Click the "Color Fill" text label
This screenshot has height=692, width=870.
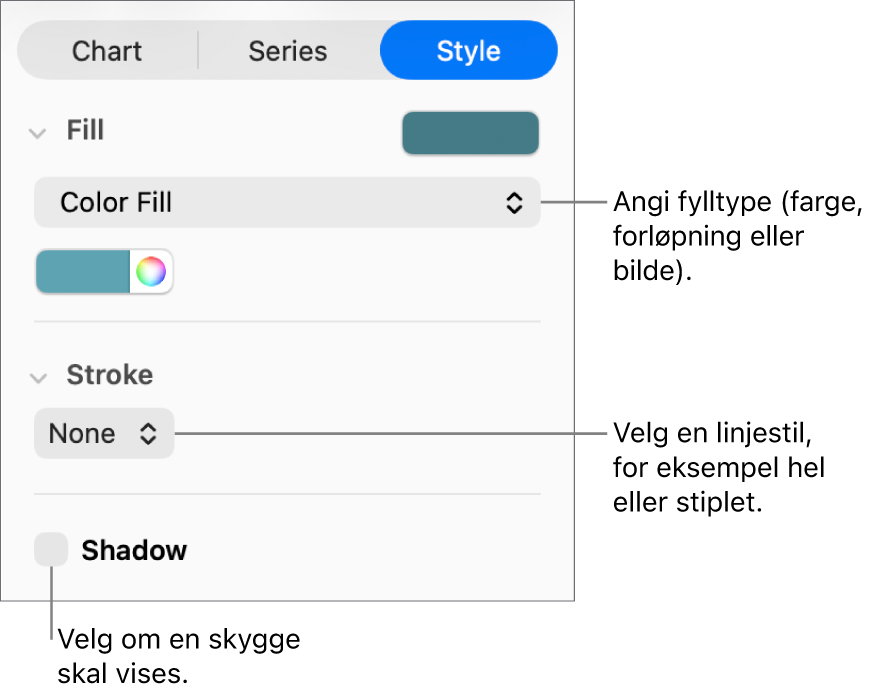click(116, 203)
